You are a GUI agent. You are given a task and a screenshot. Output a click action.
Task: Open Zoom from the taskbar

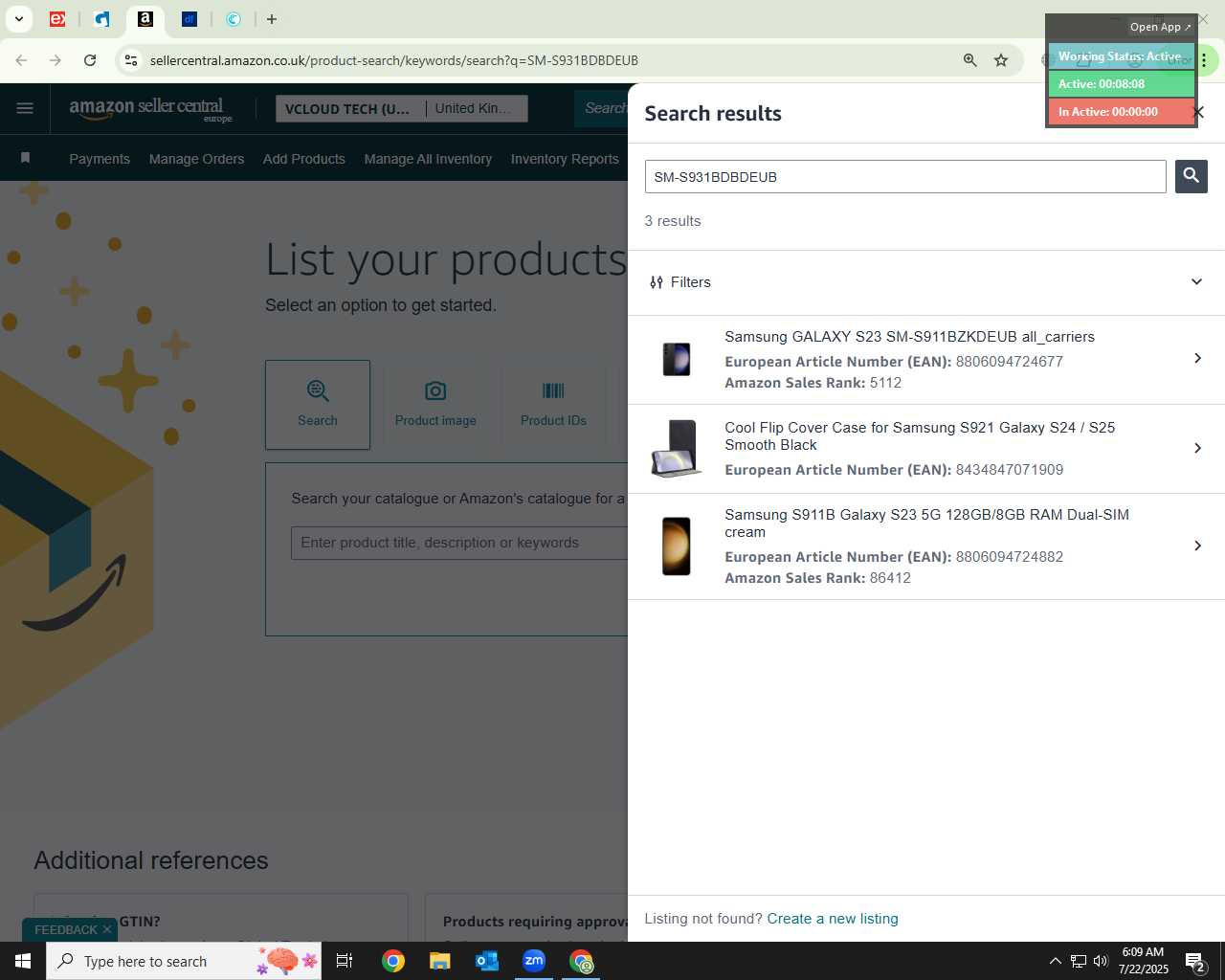pos(534,961)
